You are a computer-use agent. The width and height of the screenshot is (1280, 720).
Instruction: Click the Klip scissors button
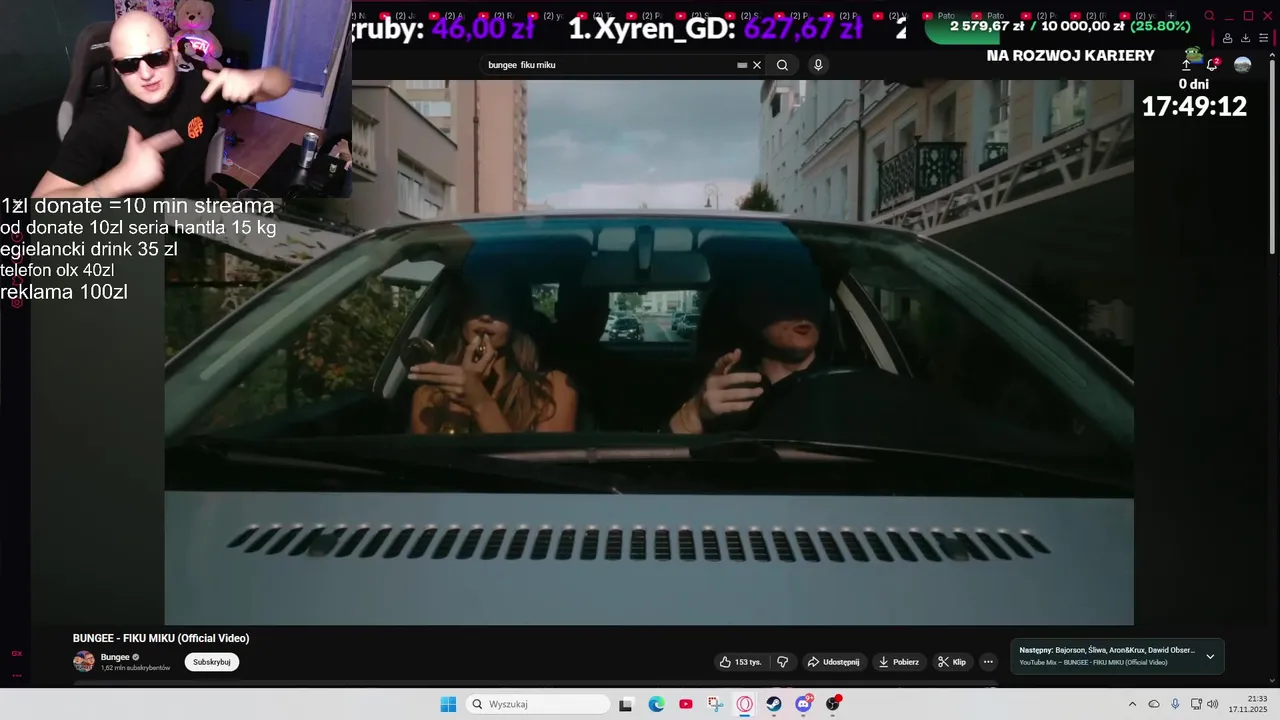pyautogui.click(x=952, y=662)
